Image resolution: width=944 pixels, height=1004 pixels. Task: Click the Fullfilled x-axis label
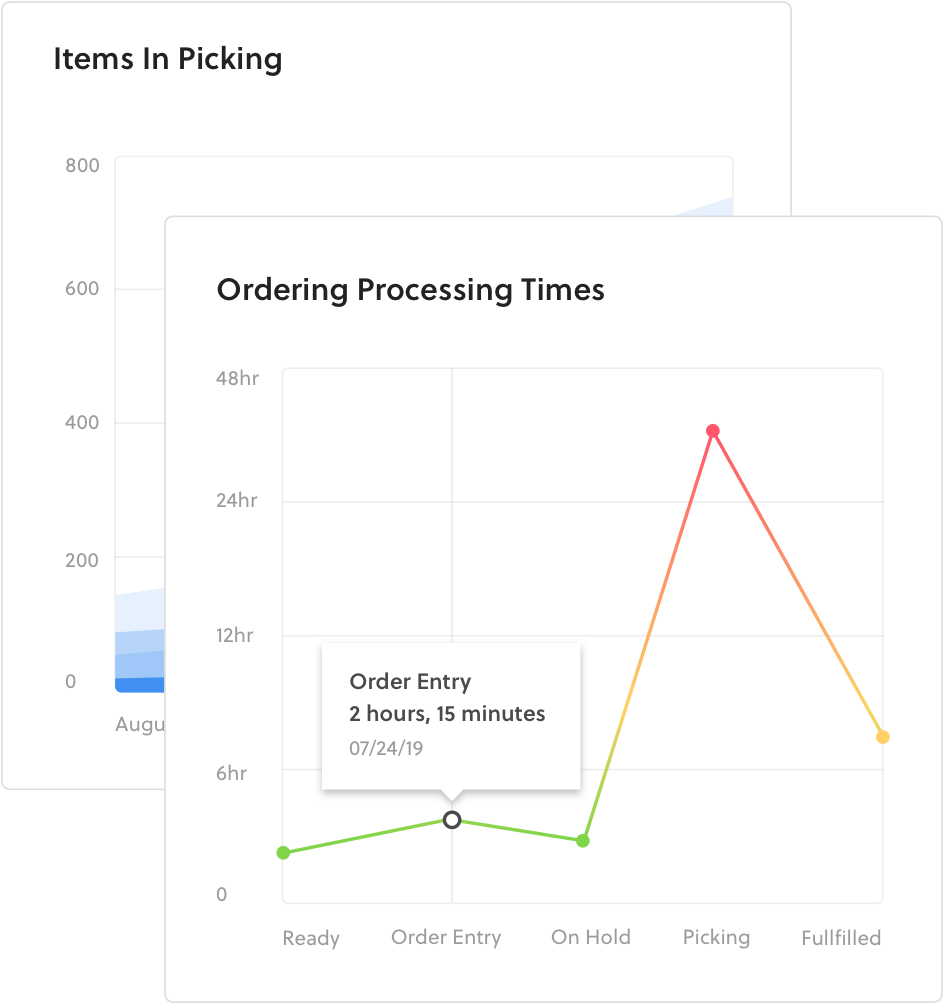pyautogui.click(x=841, y=938)
